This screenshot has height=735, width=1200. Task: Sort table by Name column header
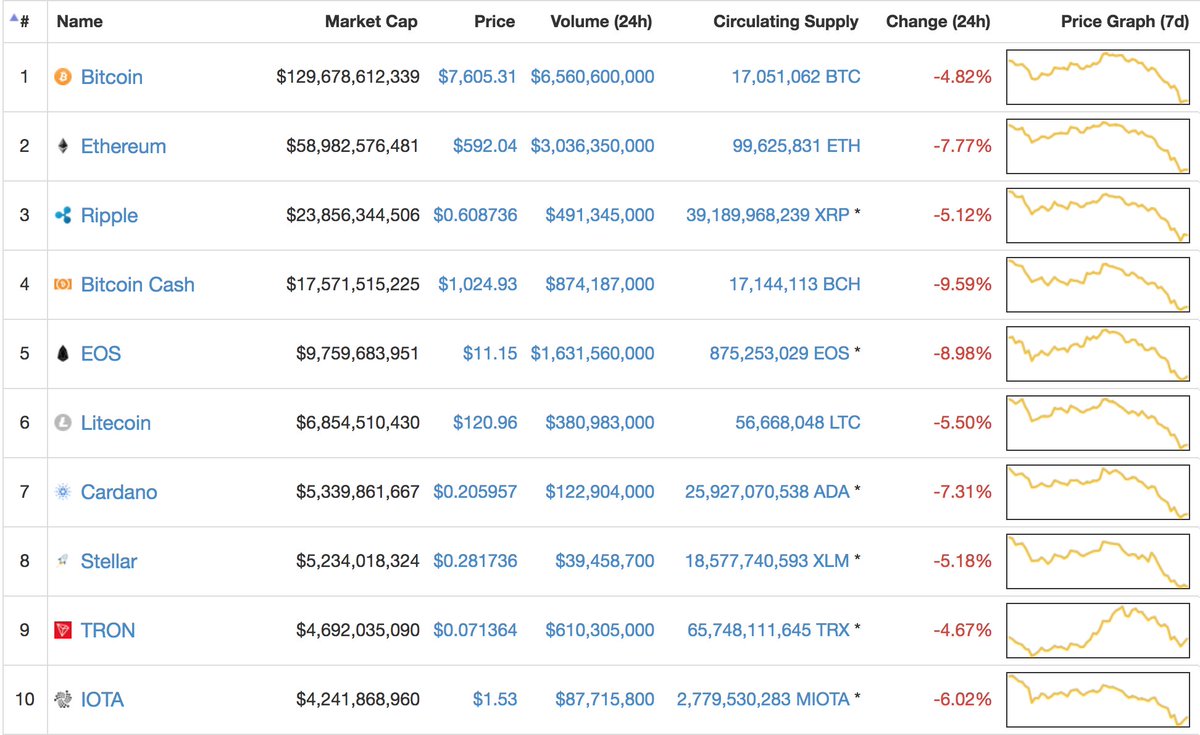pyautogui.click(x=80, y=21)
